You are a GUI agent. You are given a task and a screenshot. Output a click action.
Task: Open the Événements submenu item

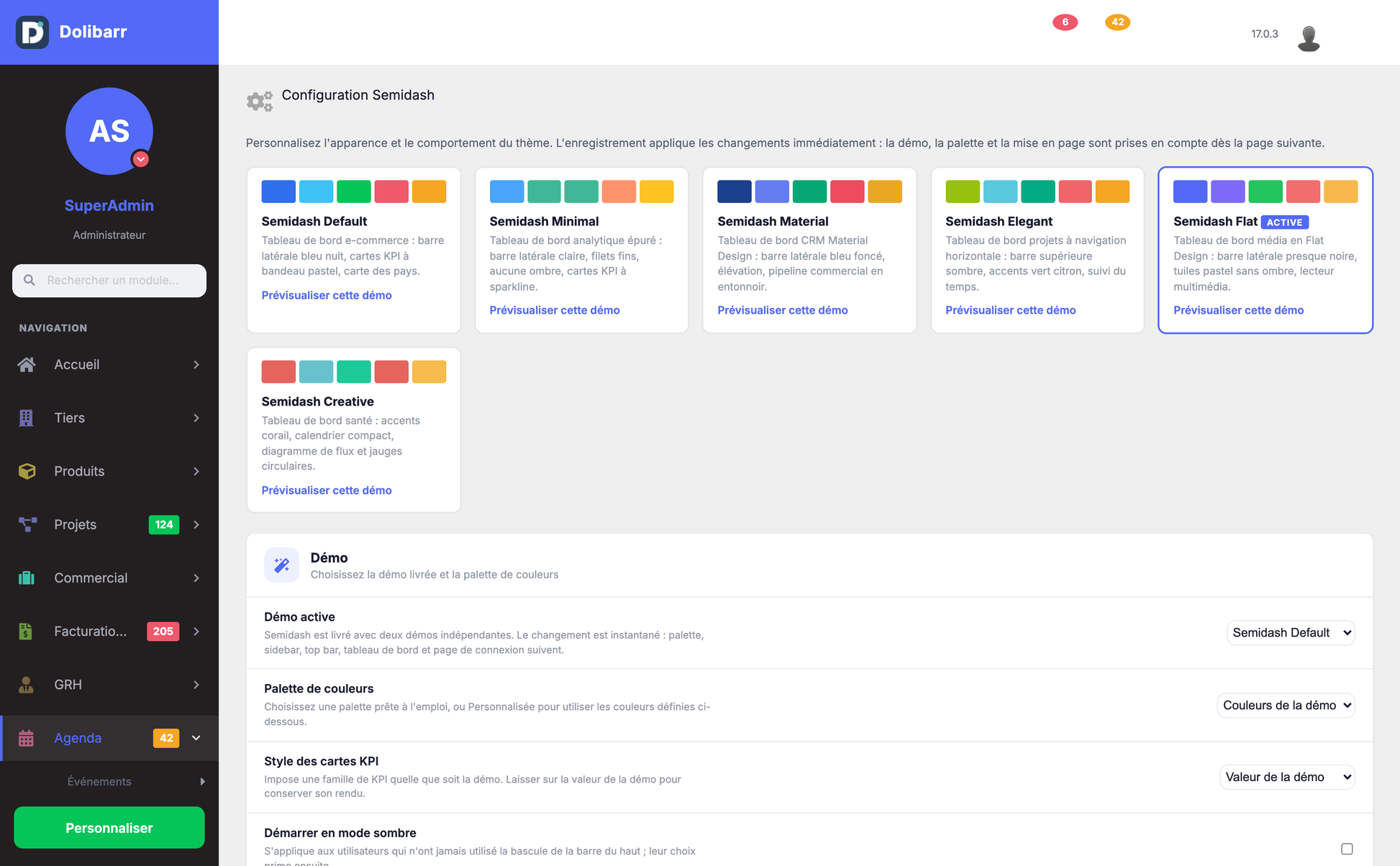(99, 781)
